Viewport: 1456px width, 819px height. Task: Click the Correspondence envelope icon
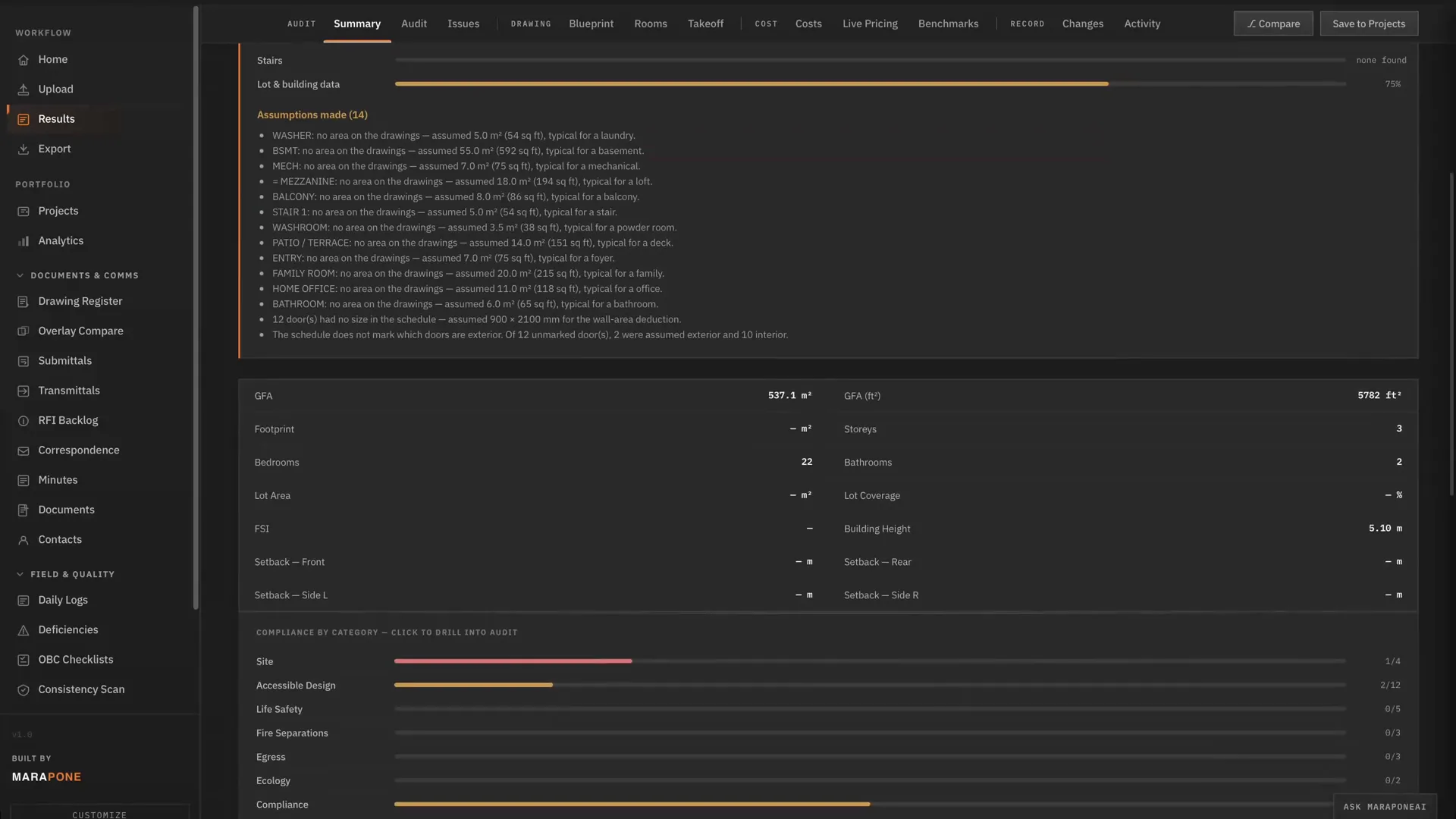[24, 450]
